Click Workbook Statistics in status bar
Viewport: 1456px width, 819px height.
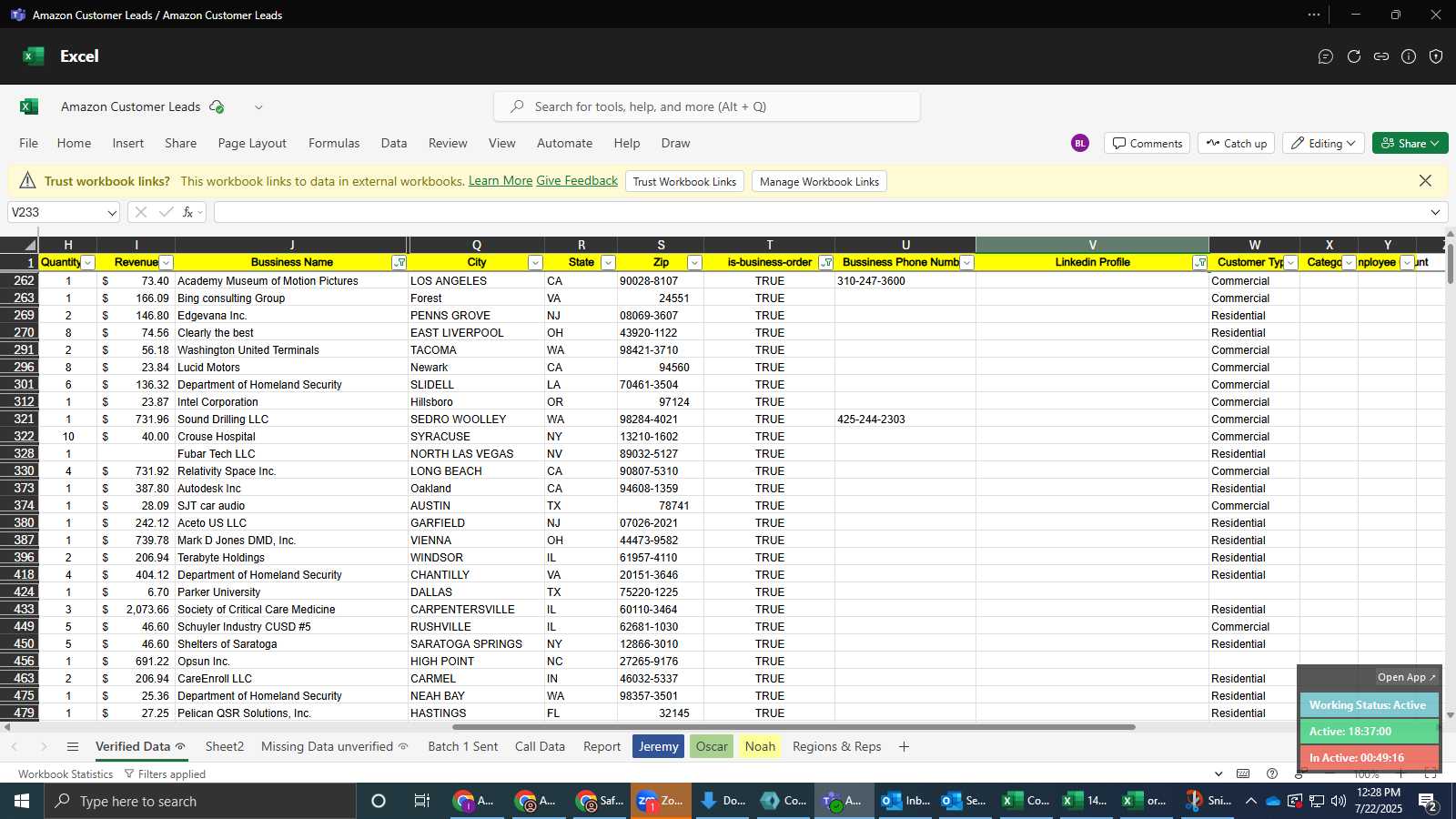tap(66, 774)
